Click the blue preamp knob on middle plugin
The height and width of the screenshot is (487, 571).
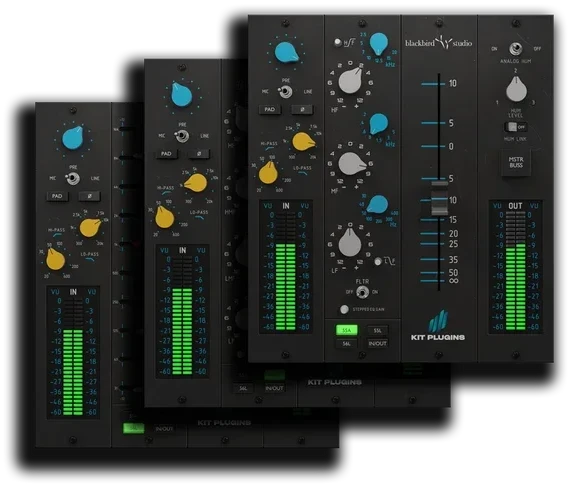pos(182,94)
